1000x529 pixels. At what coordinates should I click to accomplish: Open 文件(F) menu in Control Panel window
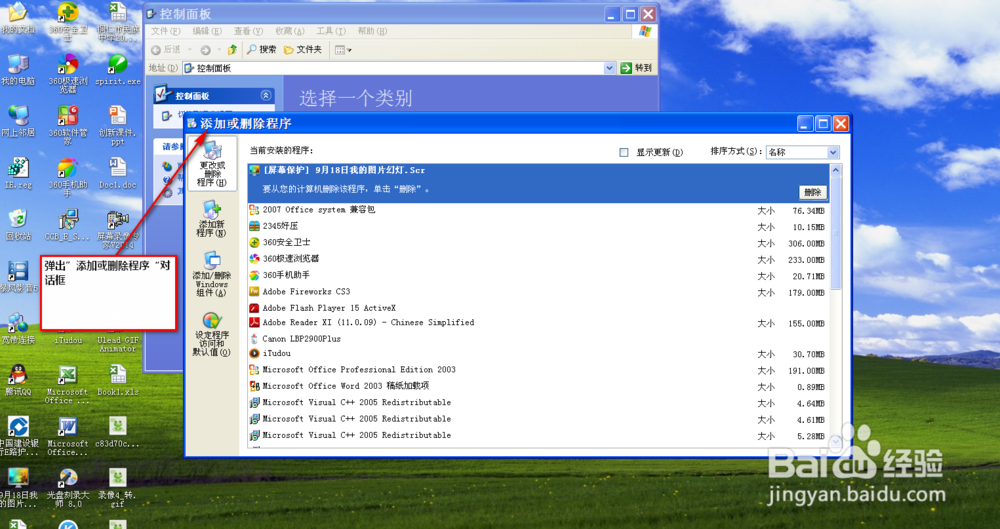pyautogui.click(x=165, y=31)
